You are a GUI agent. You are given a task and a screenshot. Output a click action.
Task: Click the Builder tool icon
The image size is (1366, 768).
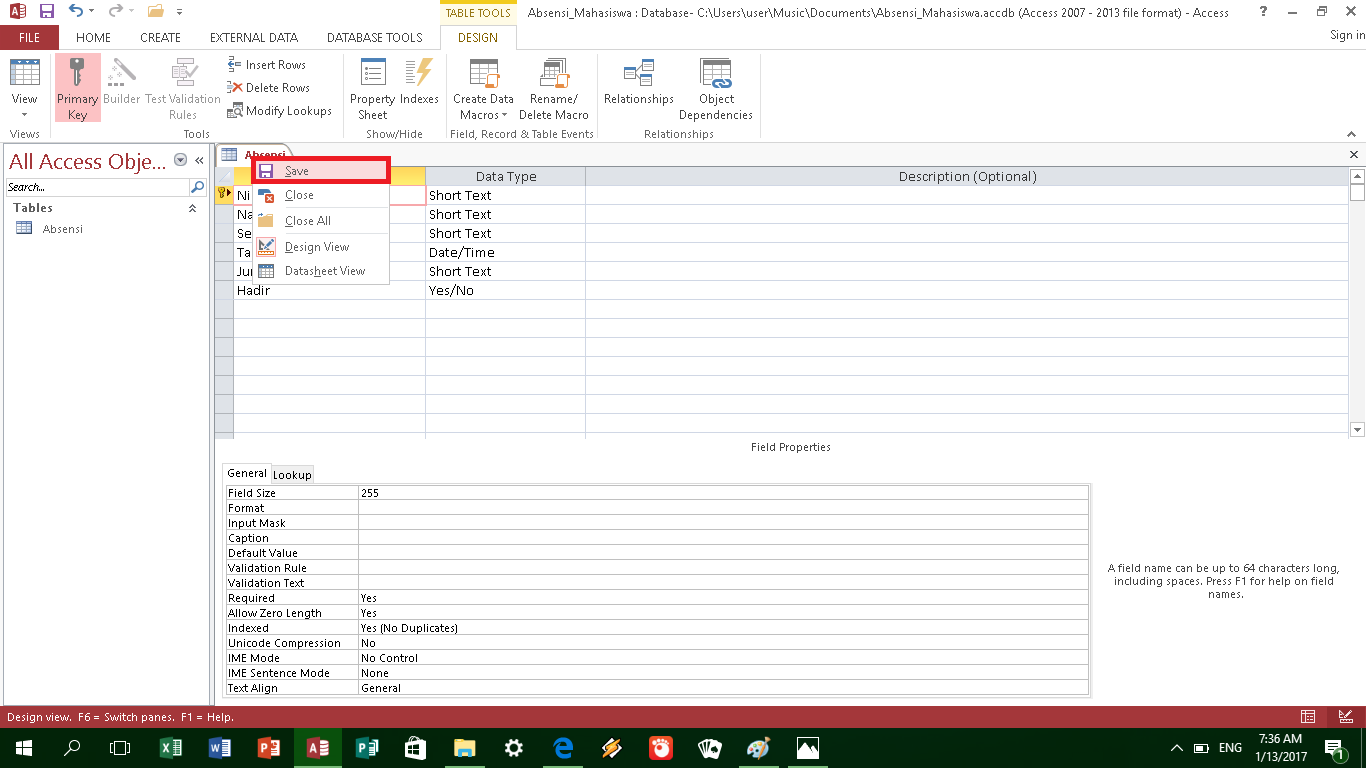[122, 82]
